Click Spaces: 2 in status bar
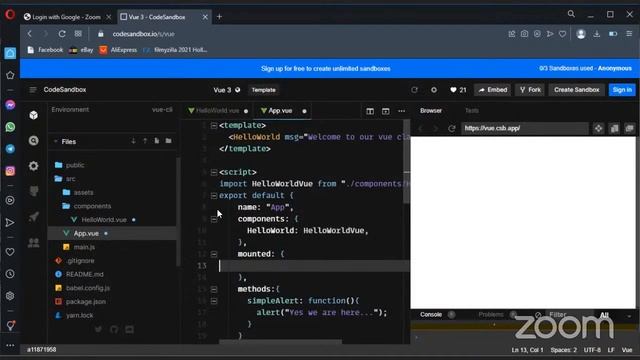The image size is (640, 360). (x=563, y=350)
